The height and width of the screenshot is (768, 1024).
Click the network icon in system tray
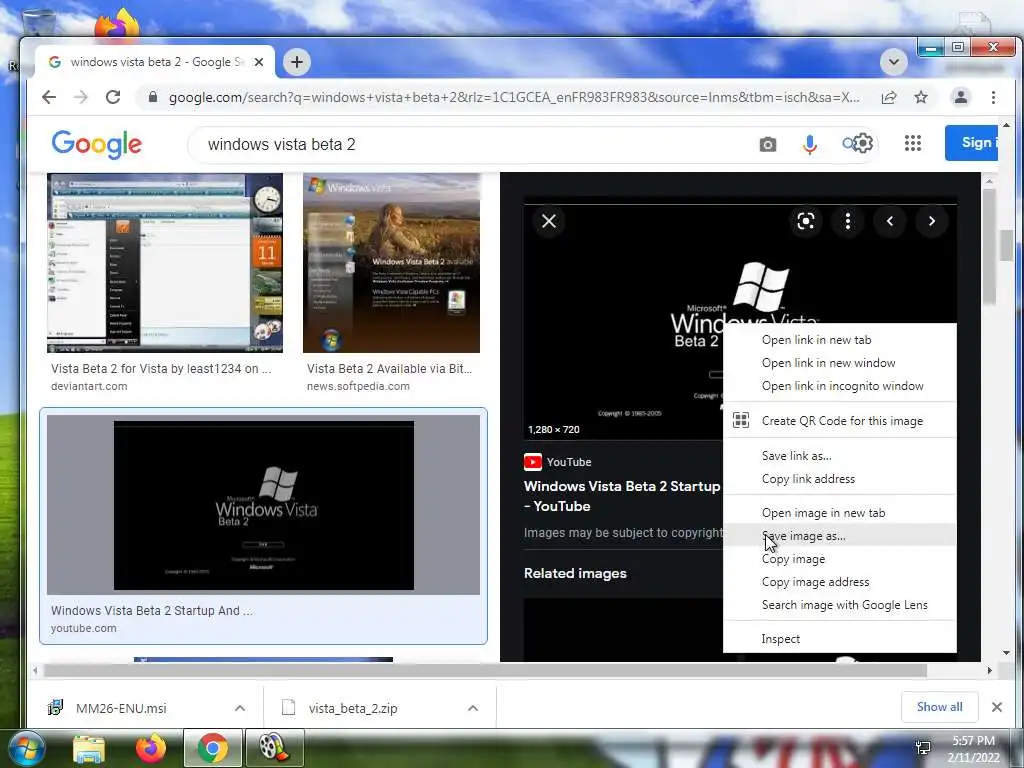[923, 747]
